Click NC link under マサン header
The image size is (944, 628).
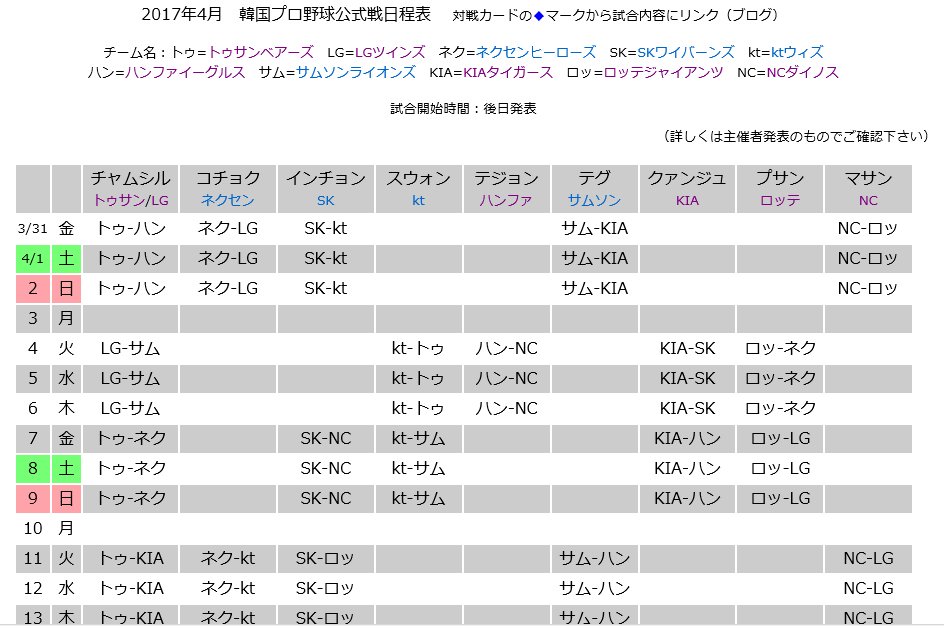coord(868,201)
